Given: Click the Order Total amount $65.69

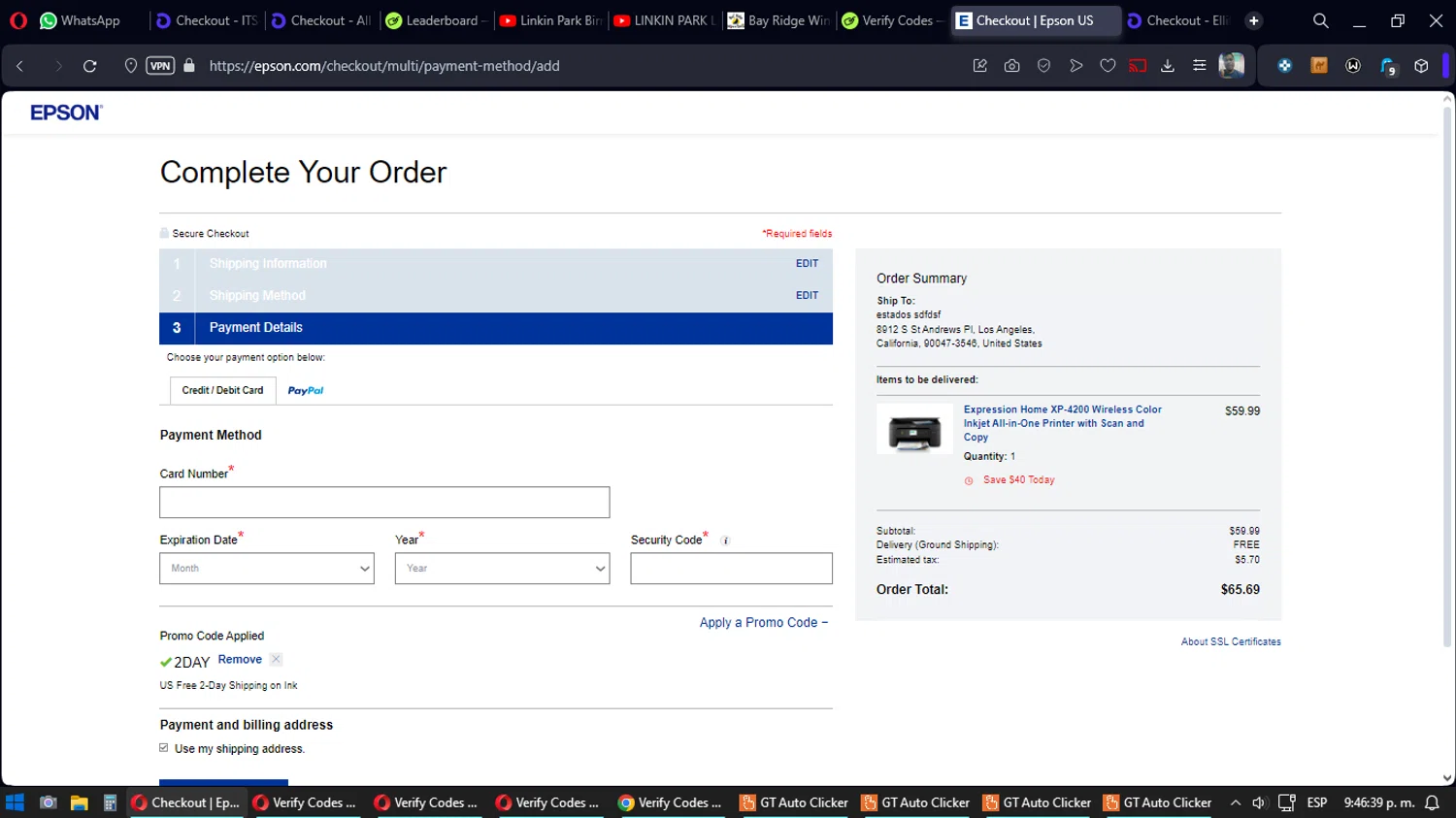Looking at the screenshot, I should 1241,590.
